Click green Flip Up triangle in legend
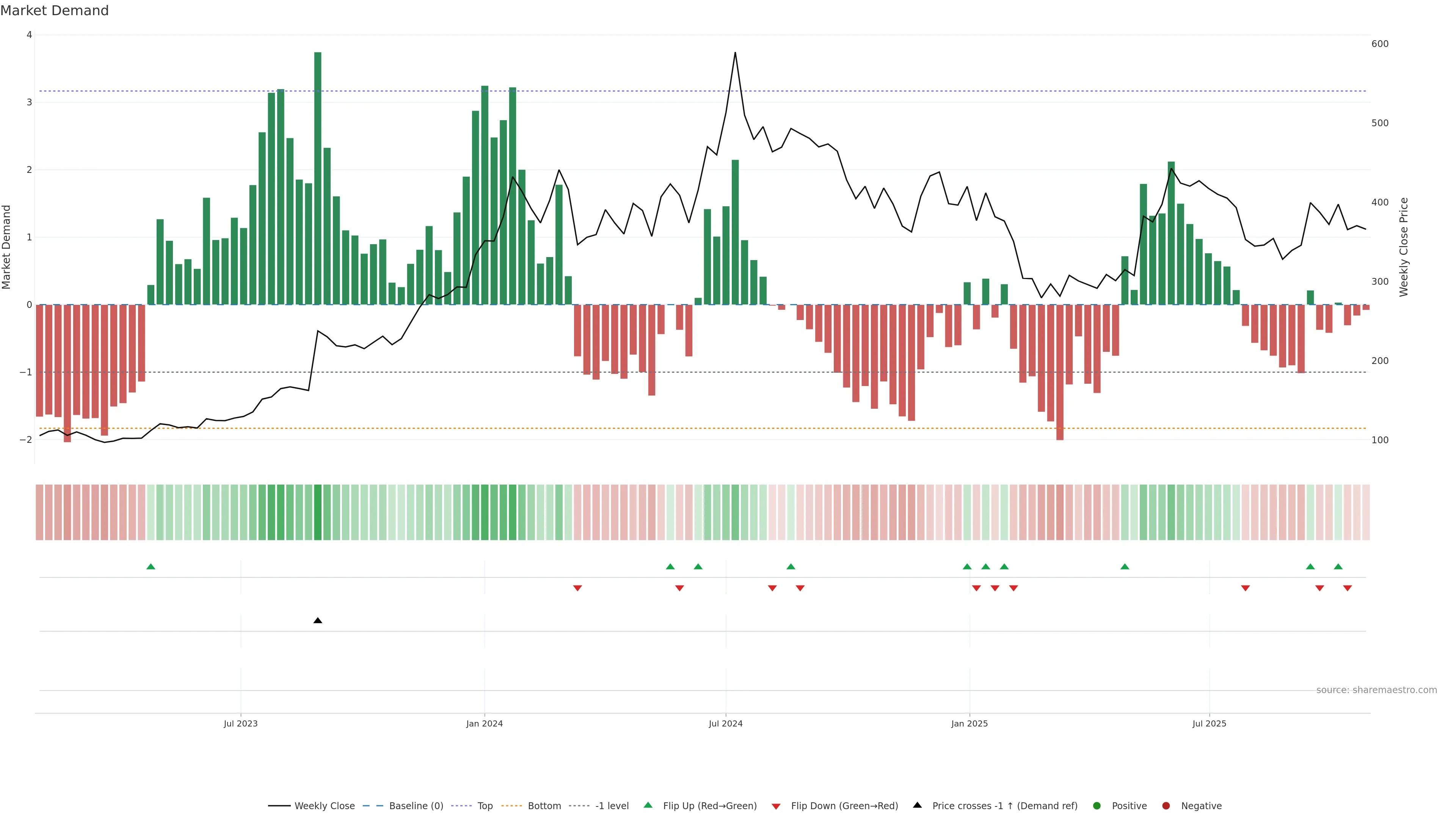The height and width of the screenshot is (819, 1456). pyautogui.click(x=648, y=805)
